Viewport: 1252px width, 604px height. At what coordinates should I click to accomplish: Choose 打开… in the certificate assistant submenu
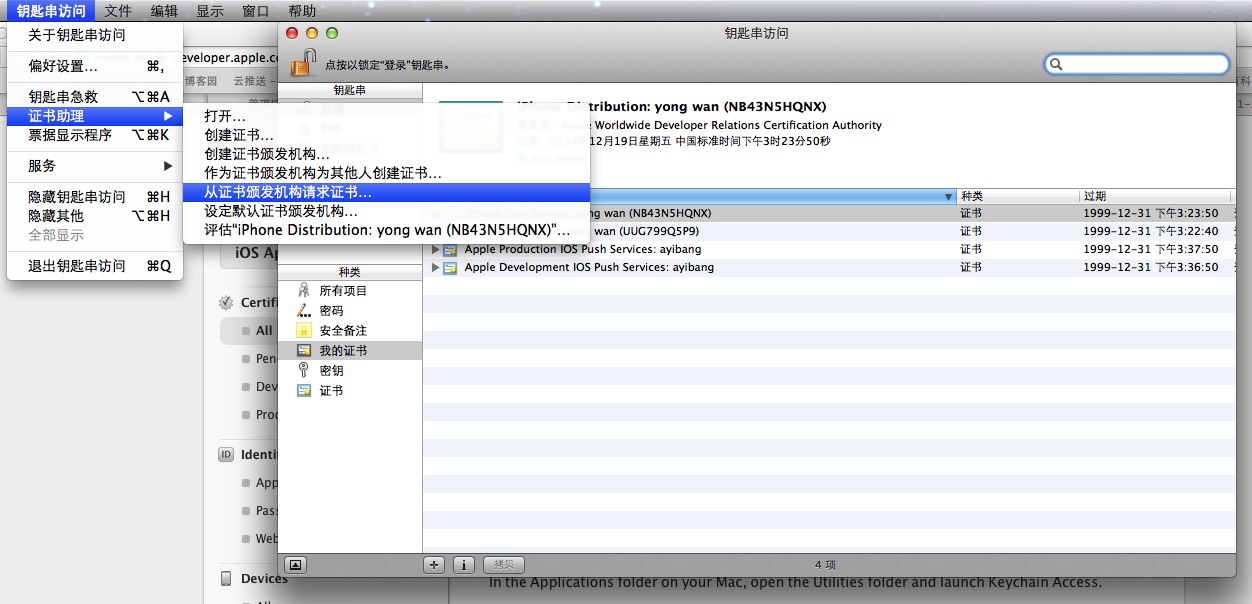[x=386, y=116]
